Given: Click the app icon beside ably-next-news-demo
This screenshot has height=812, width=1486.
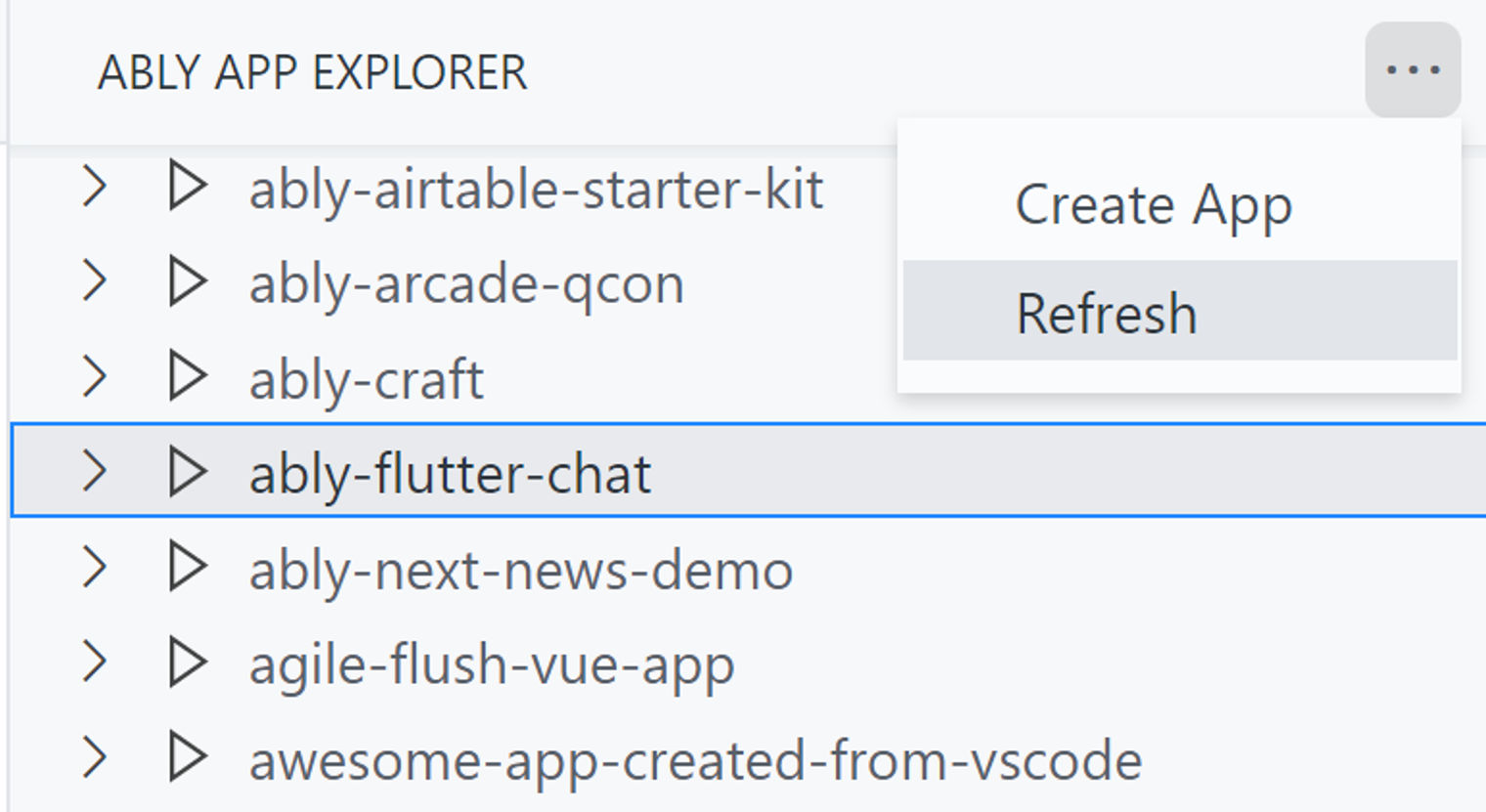Looking at the screenshot, I should tap(189, 570).
